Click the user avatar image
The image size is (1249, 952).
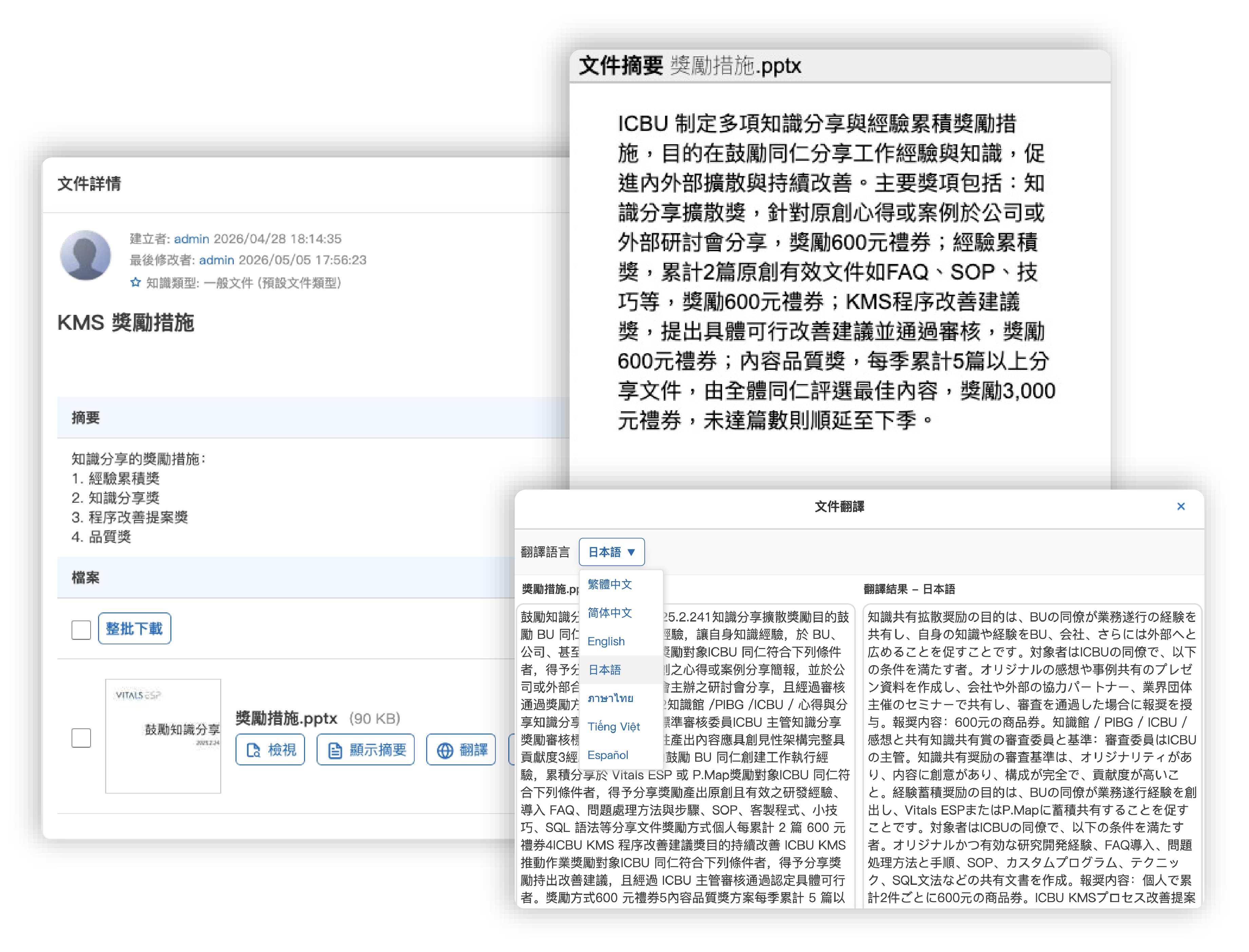(x=86, y=255)
